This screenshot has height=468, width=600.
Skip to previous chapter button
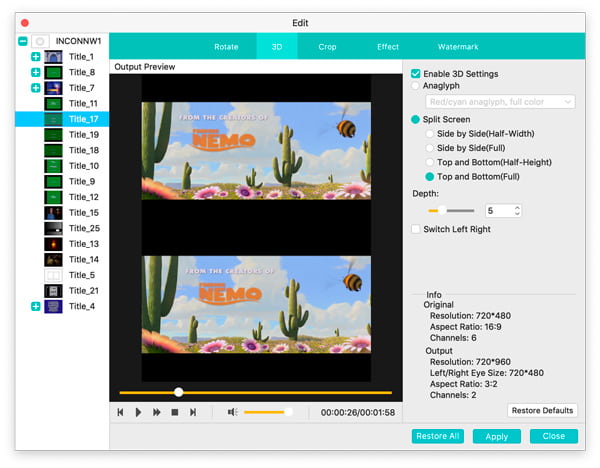coord(120,412)
